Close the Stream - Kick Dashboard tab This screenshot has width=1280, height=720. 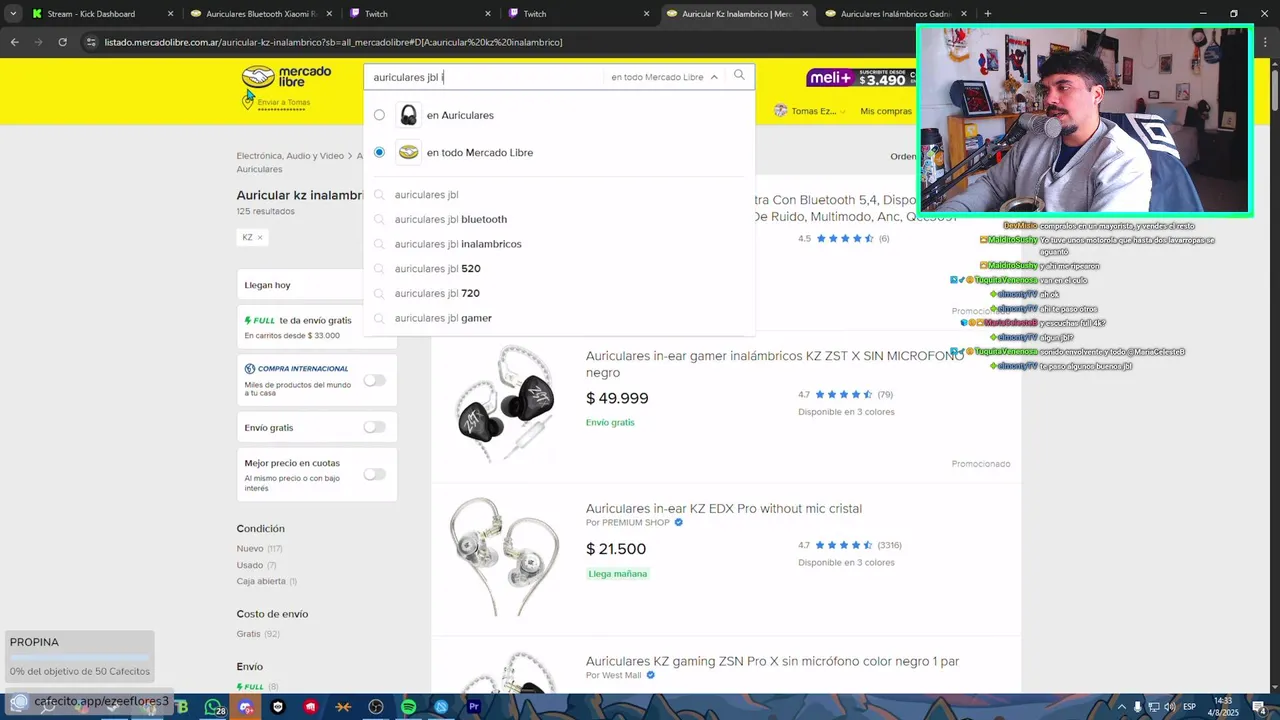point(170,14)
